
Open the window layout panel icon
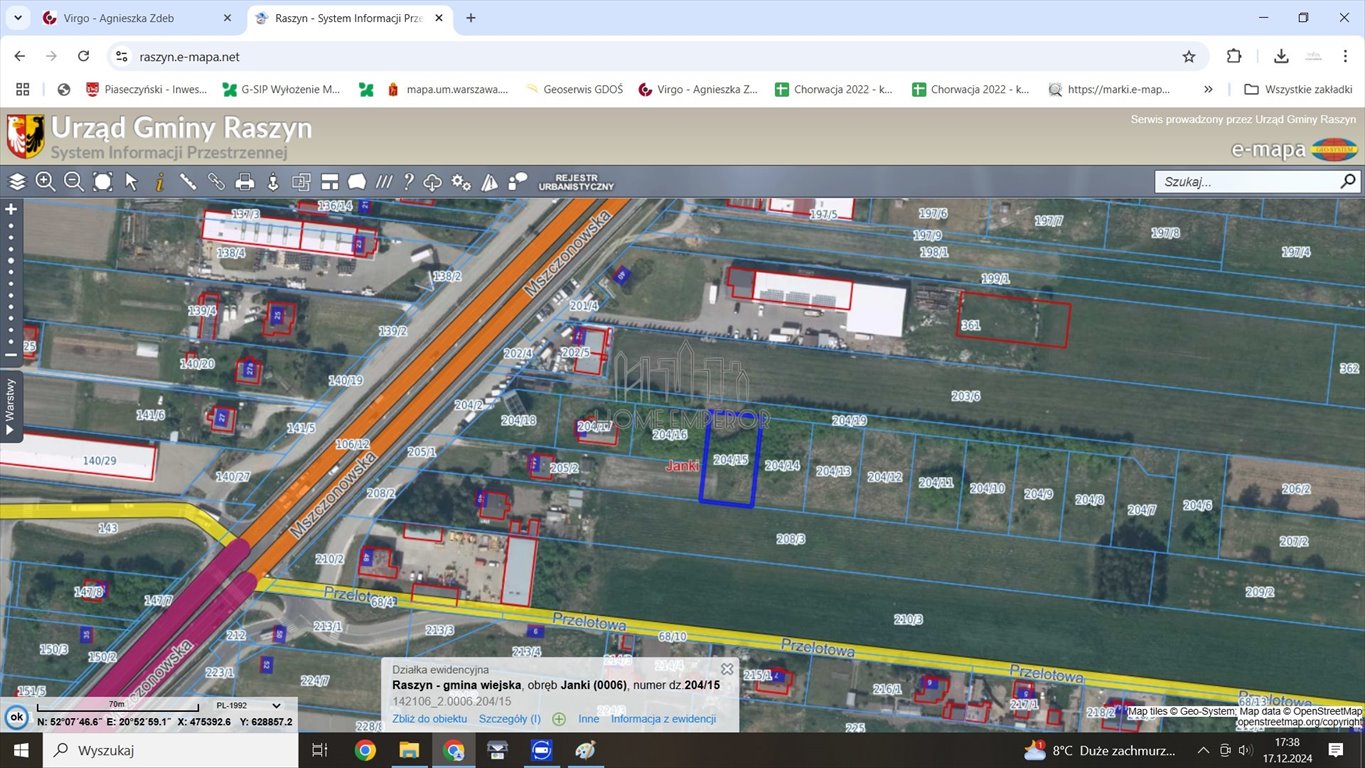point(330,181)
